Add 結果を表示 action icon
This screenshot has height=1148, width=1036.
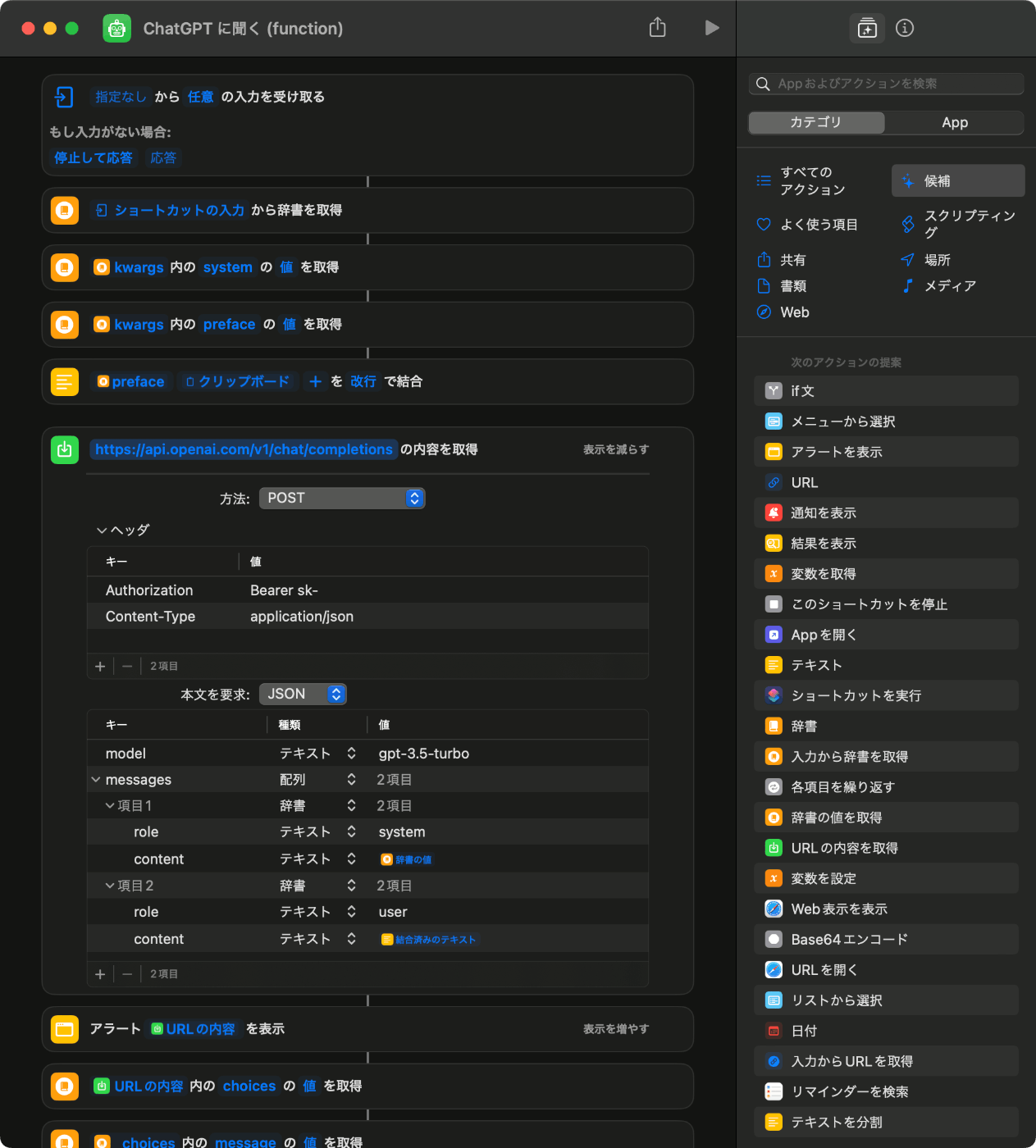774,543
